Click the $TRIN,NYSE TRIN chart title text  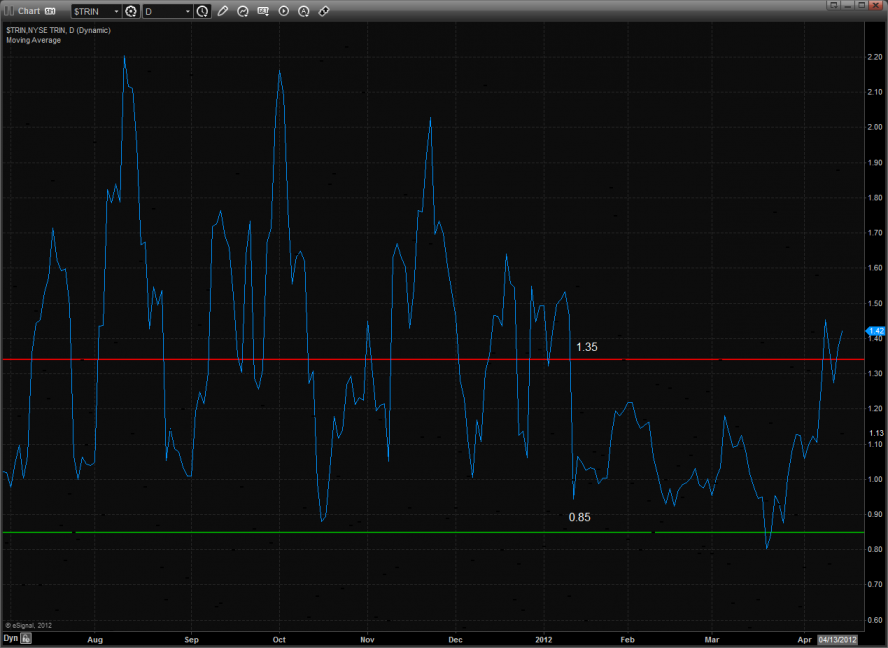58,30
